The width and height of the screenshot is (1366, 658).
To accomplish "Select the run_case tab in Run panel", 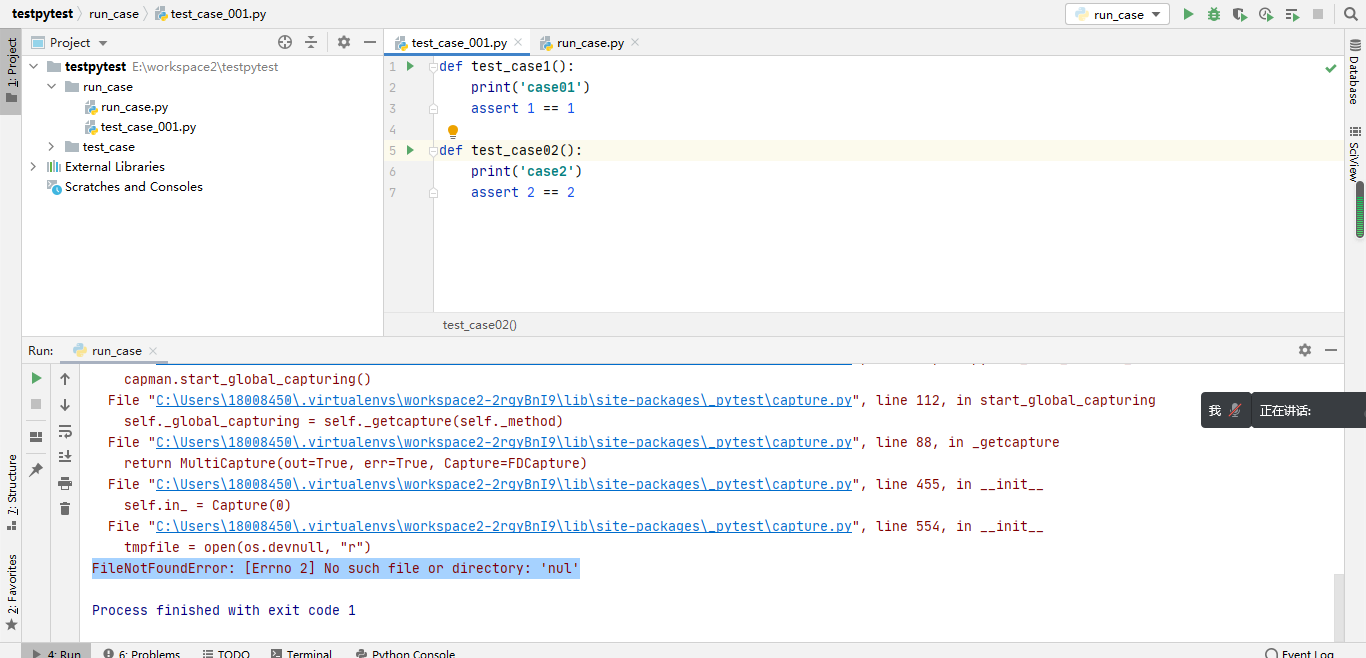I will (115, 351).
